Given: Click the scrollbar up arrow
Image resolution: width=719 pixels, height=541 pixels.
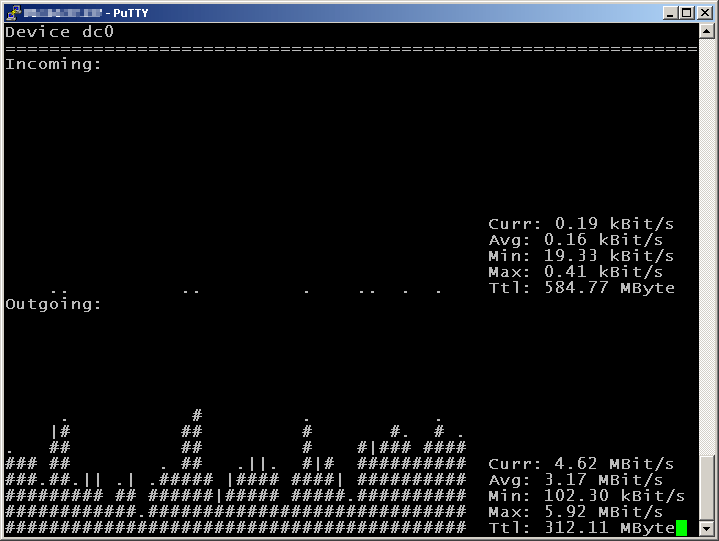Looking at the screenshot, I should (706, 31).
